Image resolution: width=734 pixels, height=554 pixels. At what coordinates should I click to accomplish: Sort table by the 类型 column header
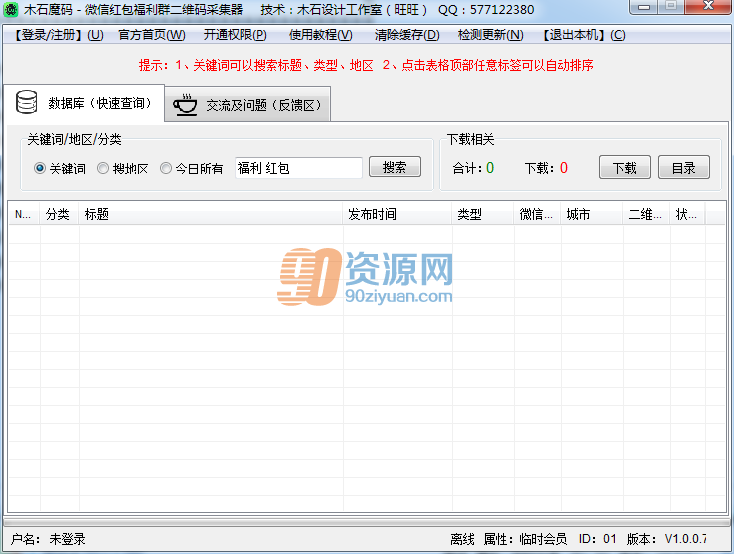pyautogui.click(x=483, y=214)
